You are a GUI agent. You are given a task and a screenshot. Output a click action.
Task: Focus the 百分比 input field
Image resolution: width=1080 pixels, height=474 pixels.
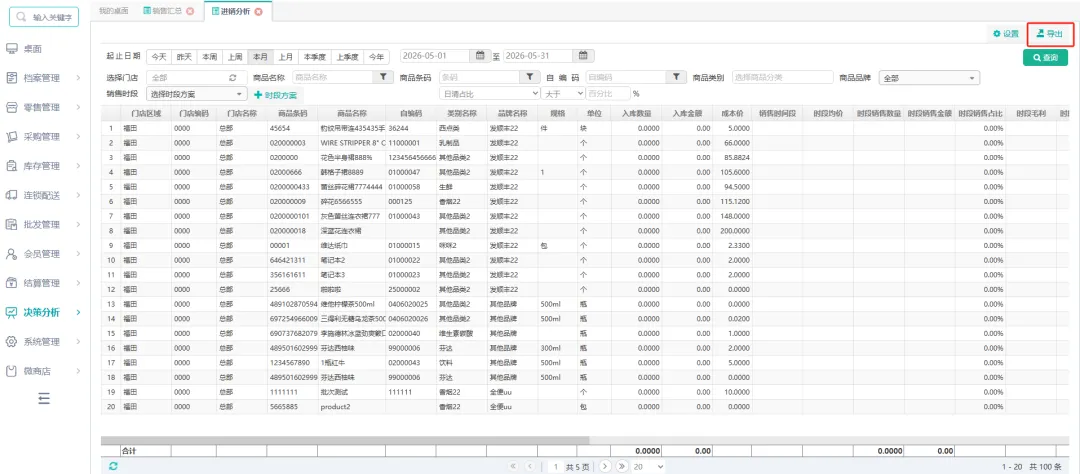(608, 93)
